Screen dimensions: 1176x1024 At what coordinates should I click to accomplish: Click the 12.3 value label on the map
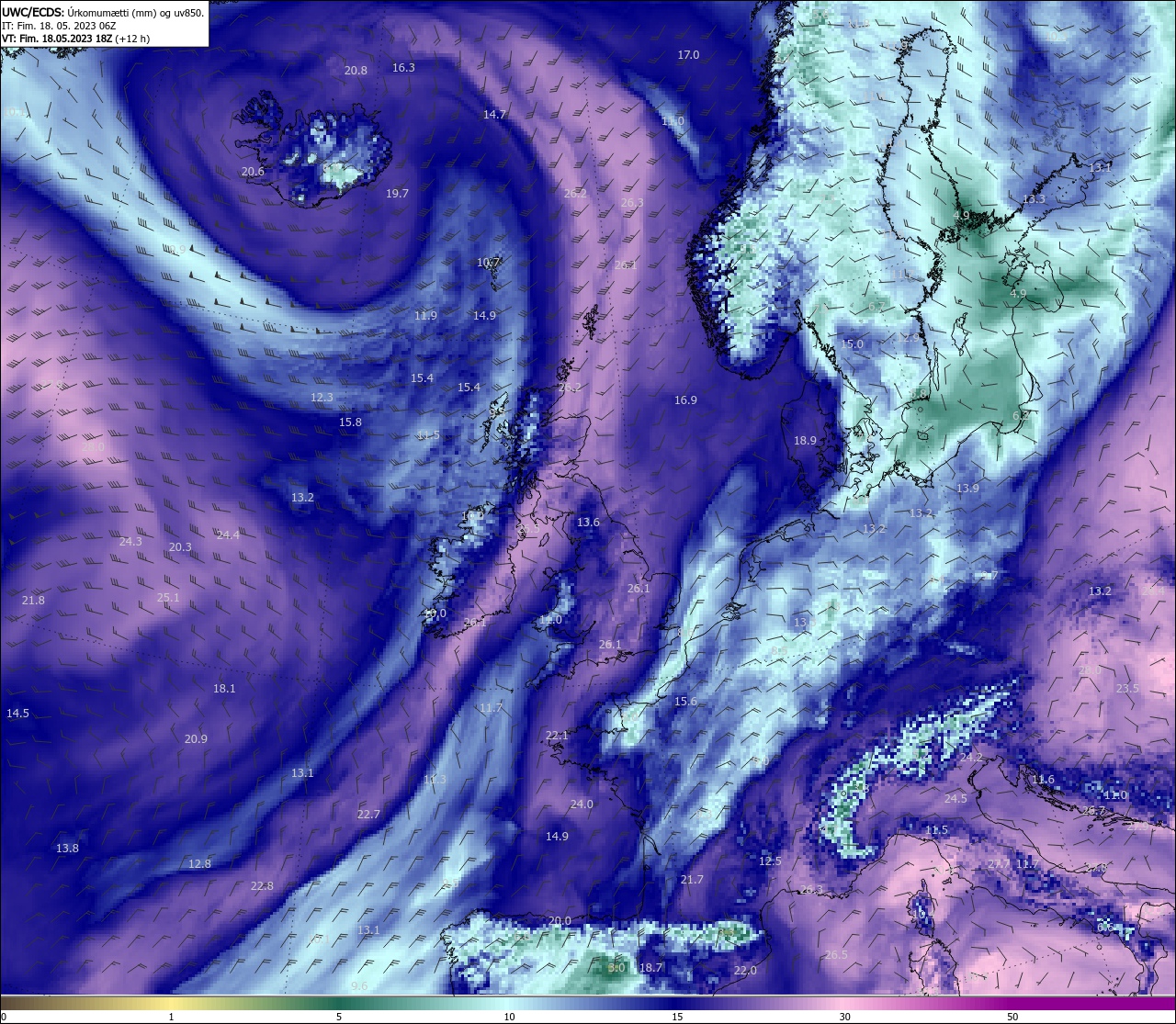[322, 398]
